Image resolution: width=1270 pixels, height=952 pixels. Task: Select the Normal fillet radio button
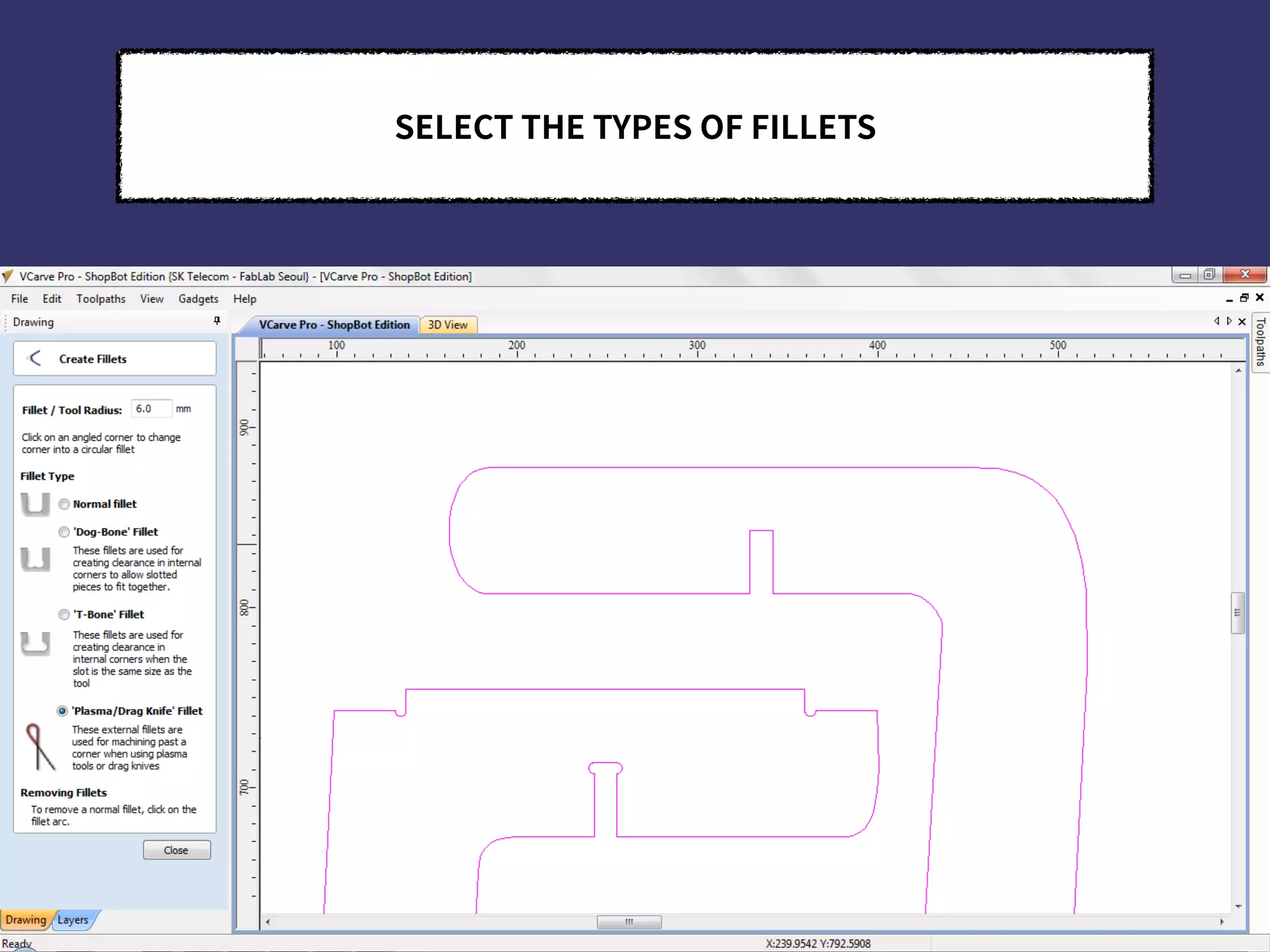click(64, 504)
